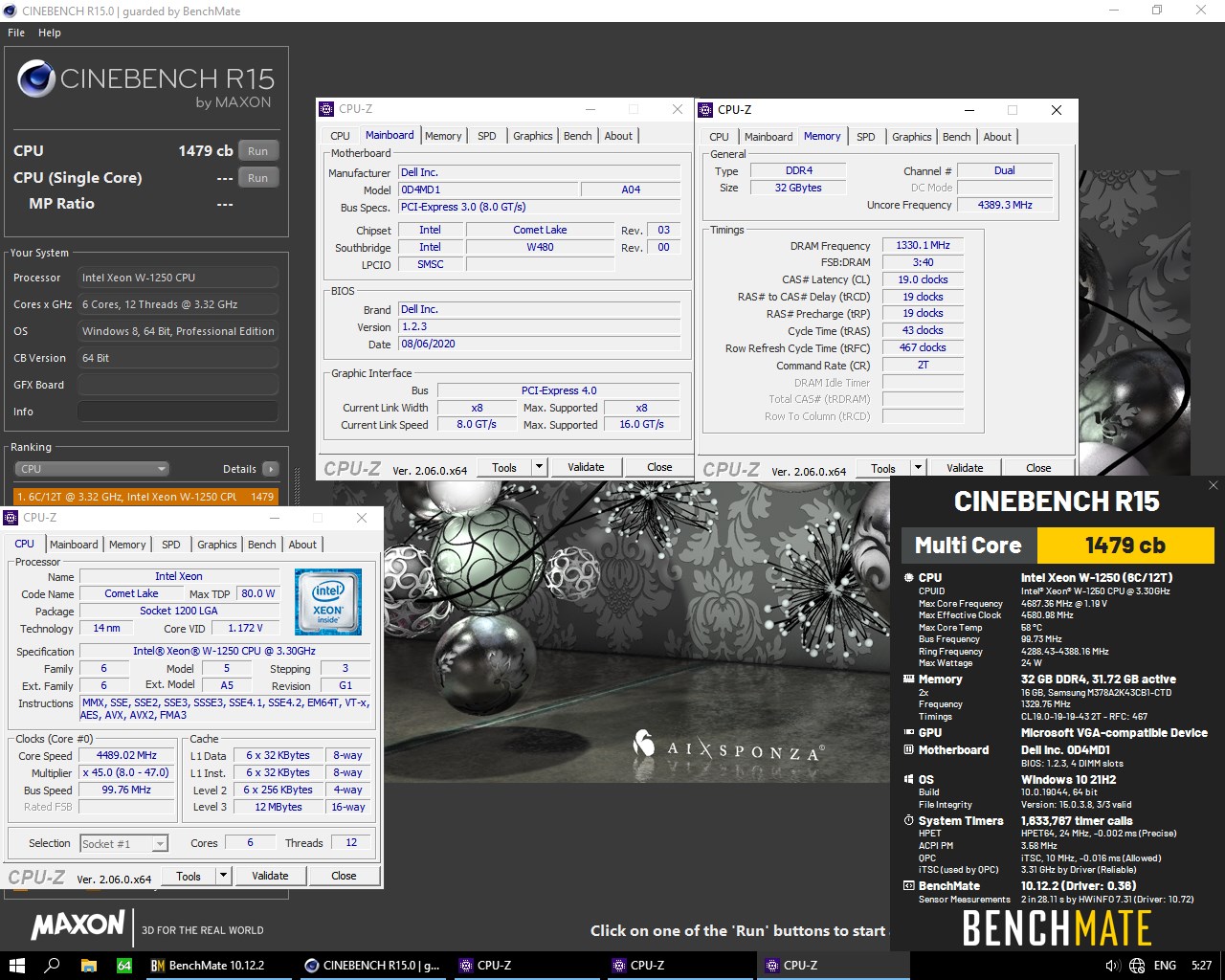Open SPD tab in bottom-left CPU-Z window
1225x980 pixels.
171,545
